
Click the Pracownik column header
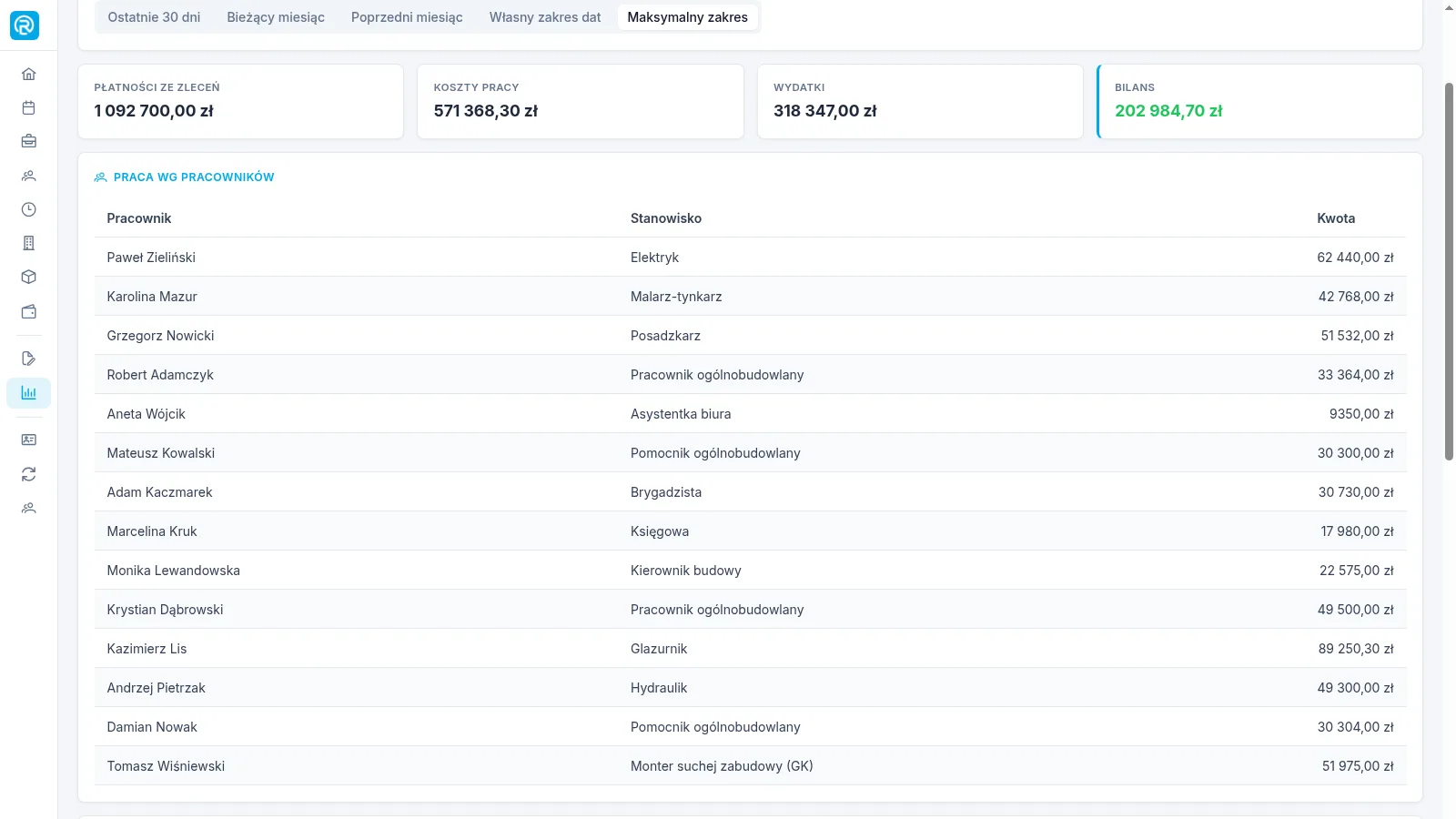click(138, 218)
